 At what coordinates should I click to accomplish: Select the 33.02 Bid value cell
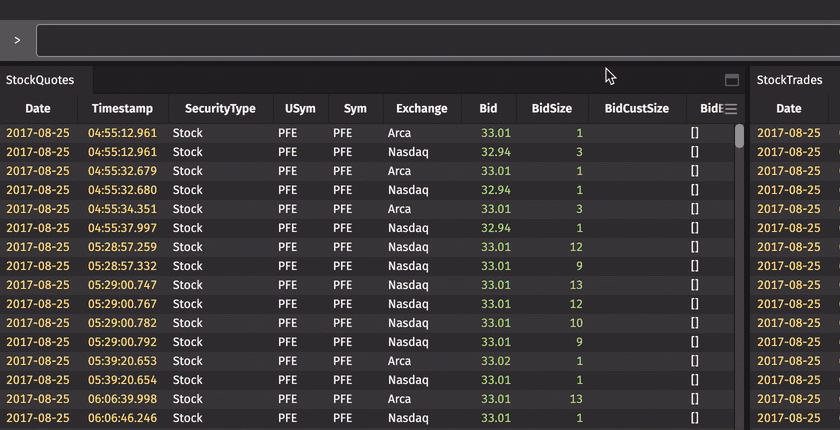(x=495, y=361)
